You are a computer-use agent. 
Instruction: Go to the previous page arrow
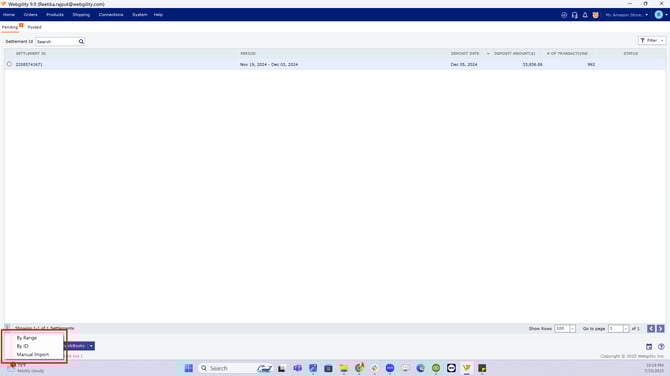tap(651, 329)
